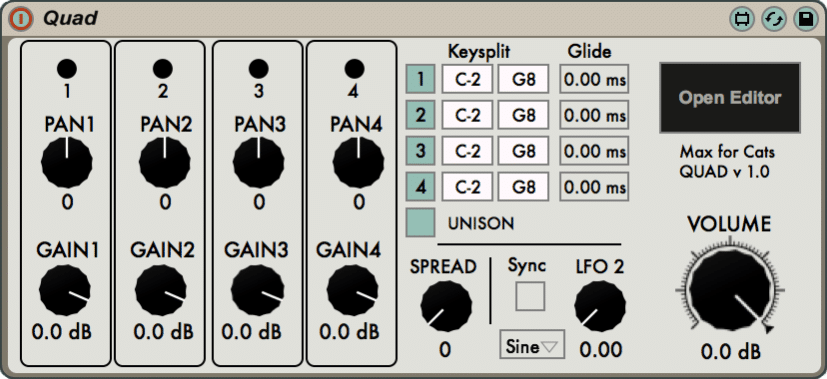This screenshot has width=827, height=379.
Task: Click the PAN2 value 0
Action: point(165,202)
